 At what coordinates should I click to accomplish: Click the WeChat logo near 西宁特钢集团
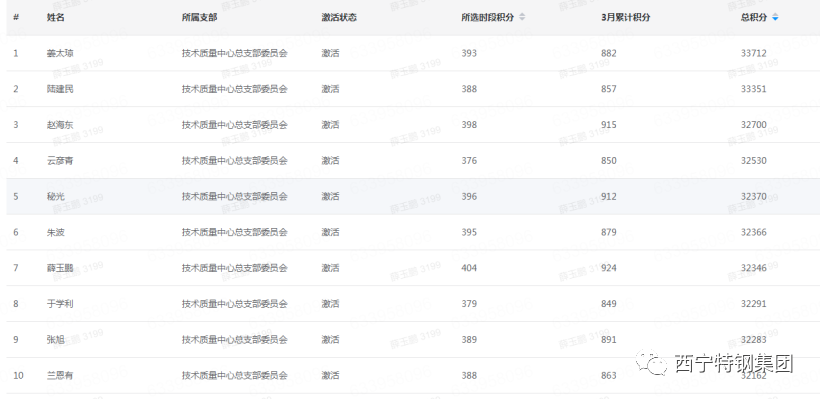coord(651,362)
